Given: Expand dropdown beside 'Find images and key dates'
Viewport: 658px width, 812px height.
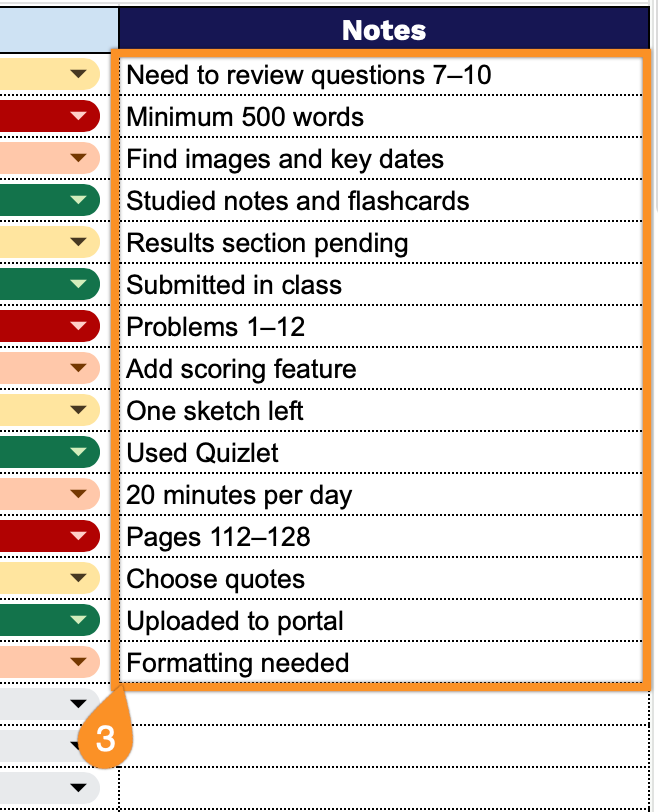Looking at the screenshot, I should tap(79, 159).
